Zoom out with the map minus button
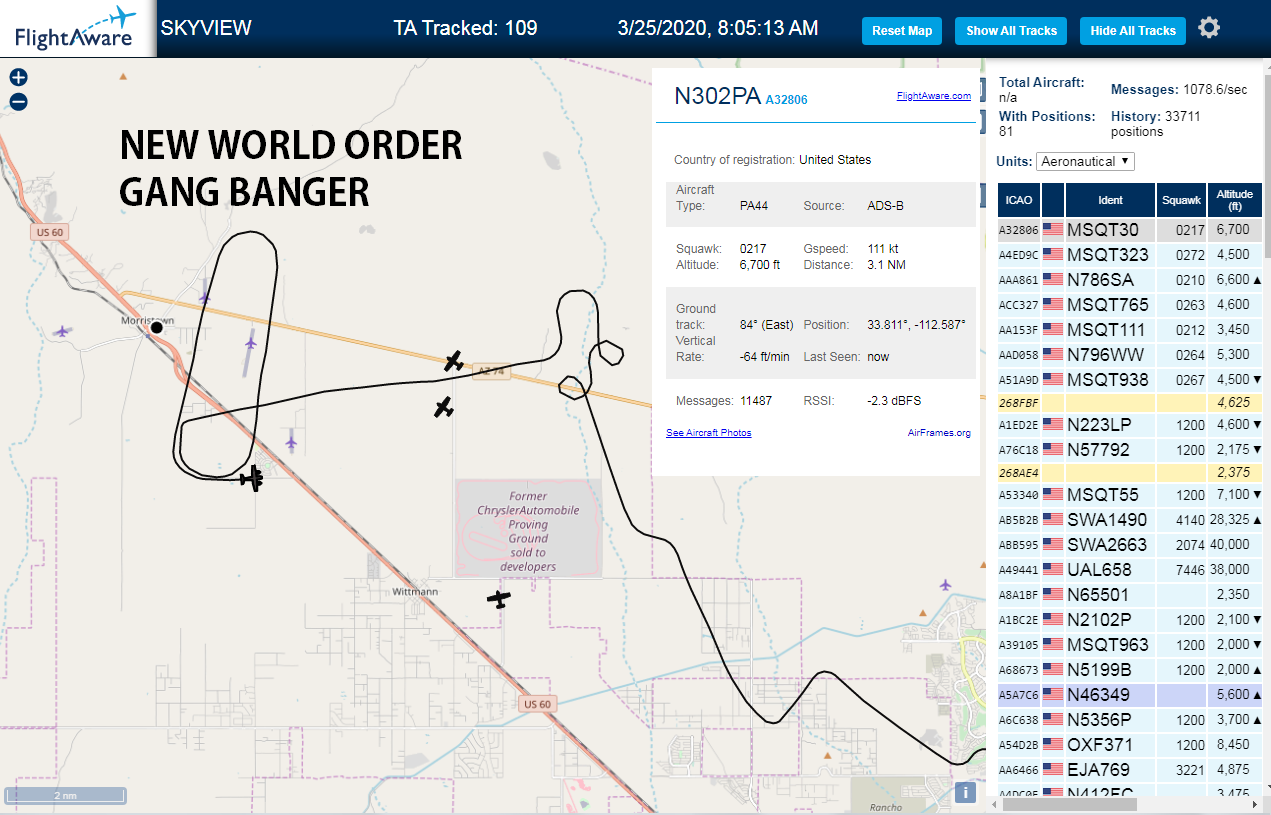Viewport: 1271px width, 815px height. point(18,101)
